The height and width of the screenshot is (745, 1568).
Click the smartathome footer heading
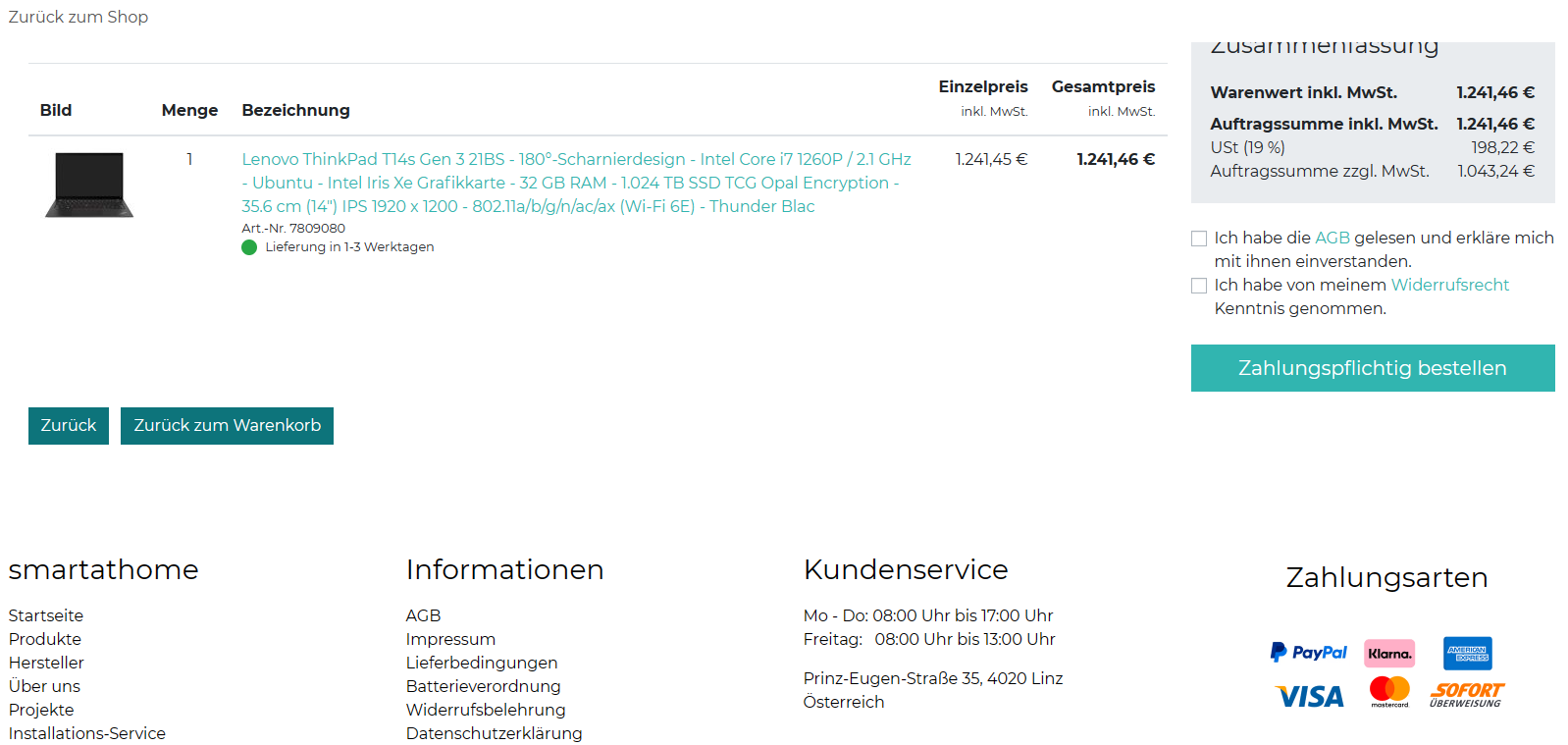tap(104, 569)
